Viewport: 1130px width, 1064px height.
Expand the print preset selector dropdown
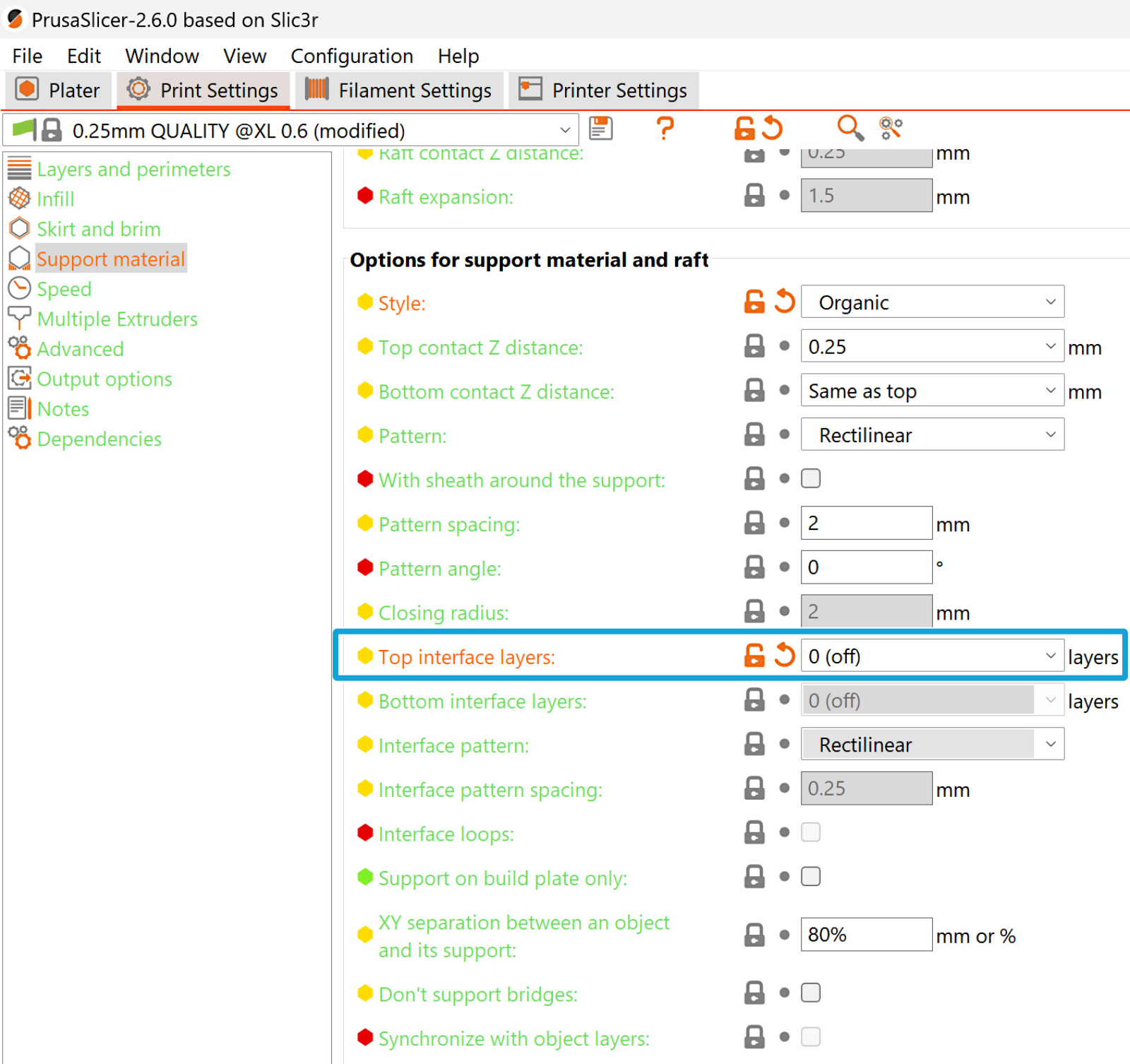tap(564, 131)
